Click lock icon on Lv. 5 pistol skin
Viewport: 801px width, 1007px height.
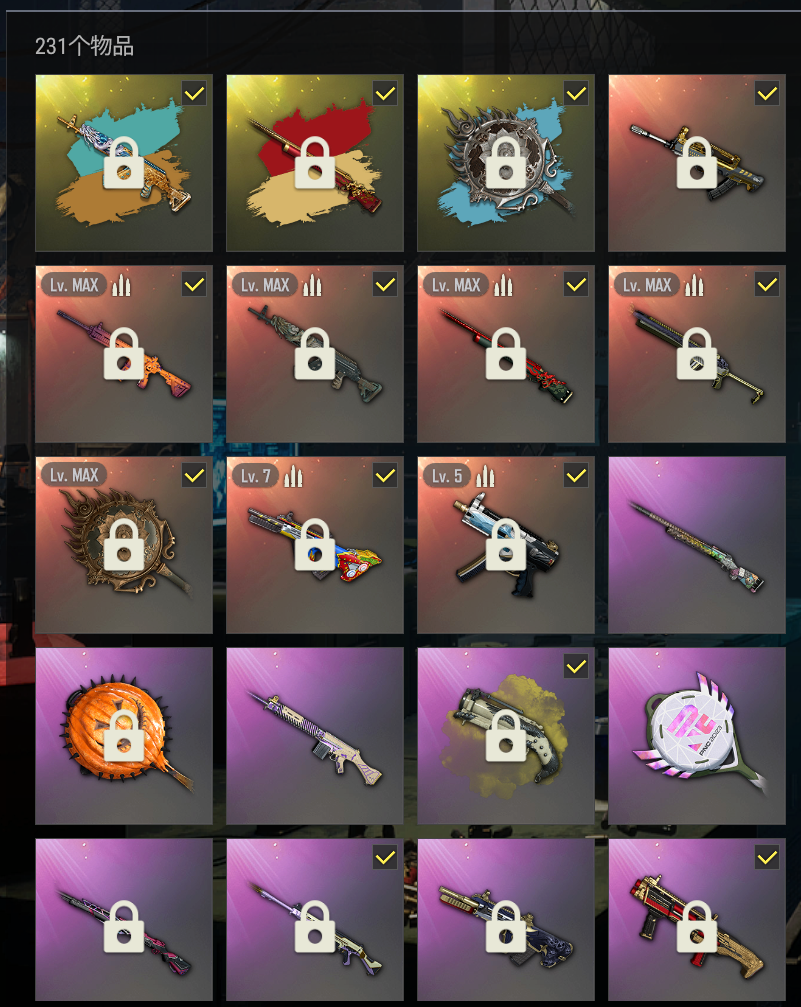point(506,545)
